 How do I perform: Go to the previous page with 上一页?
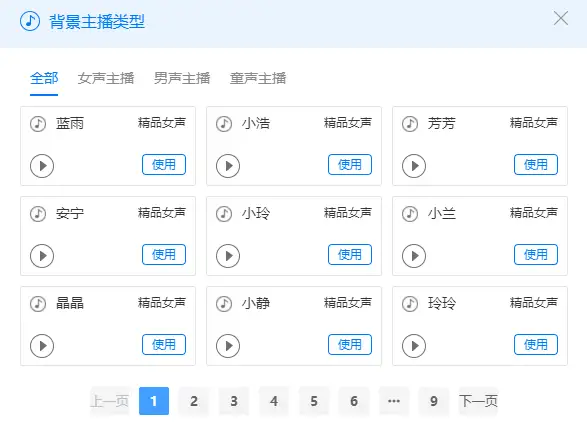[x=110, y=401]
